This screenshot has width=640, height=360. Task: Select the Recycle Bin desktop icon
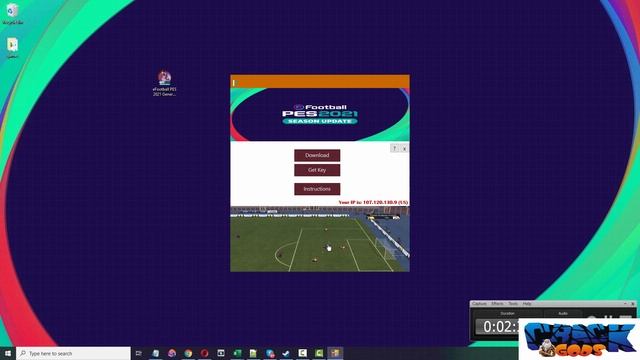point(13,13)
